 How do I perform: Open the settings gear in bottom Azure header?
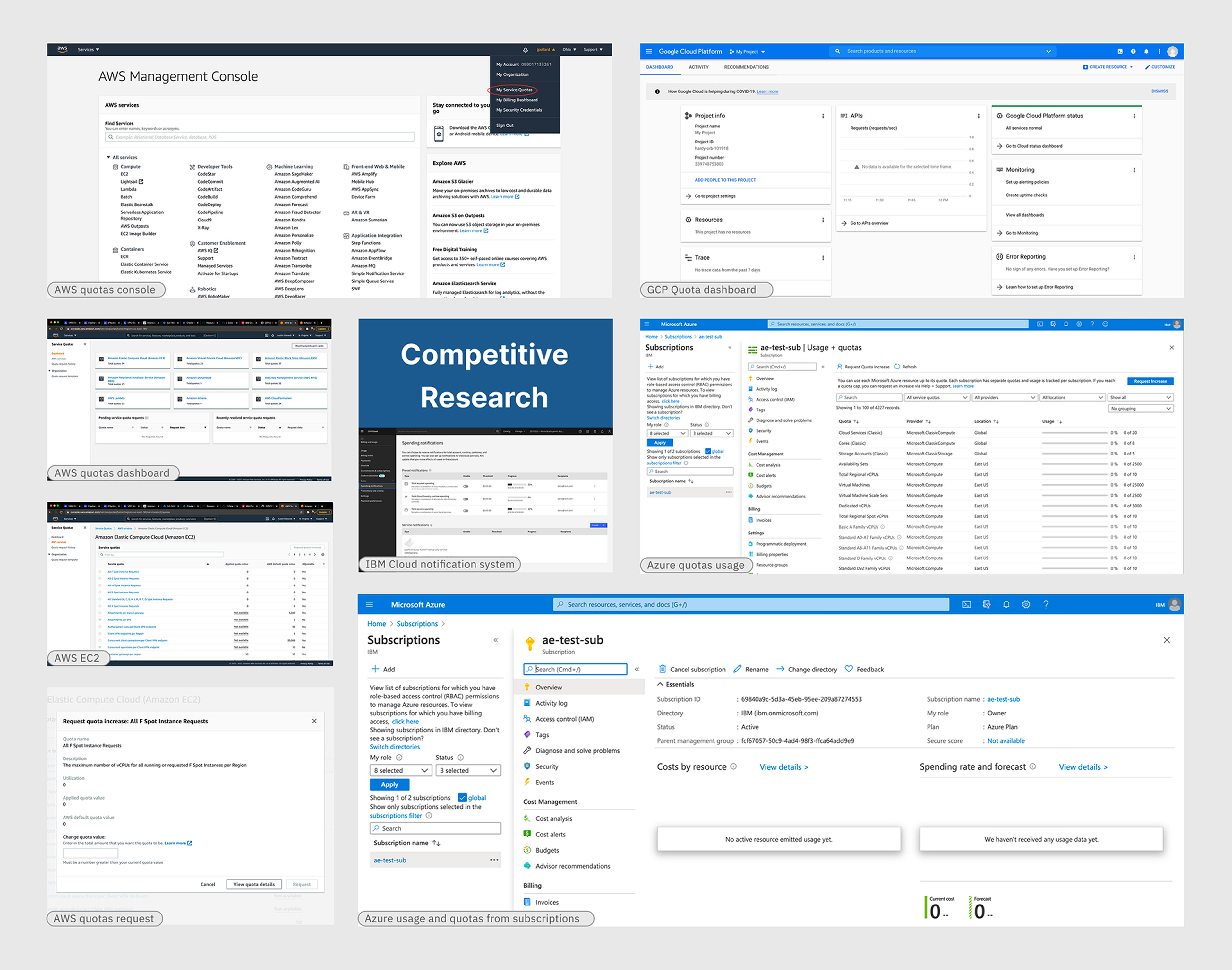click(x=1026, y=604)
